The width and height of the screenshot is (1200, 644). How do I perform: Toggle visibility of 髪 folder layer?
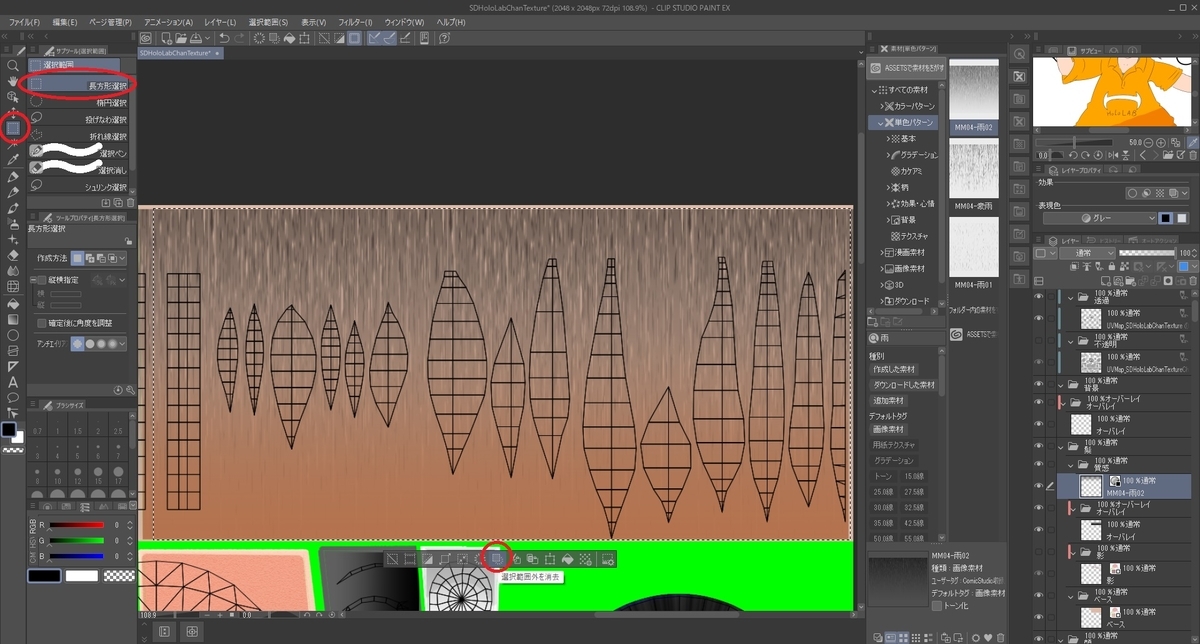tap(1040, 448)
